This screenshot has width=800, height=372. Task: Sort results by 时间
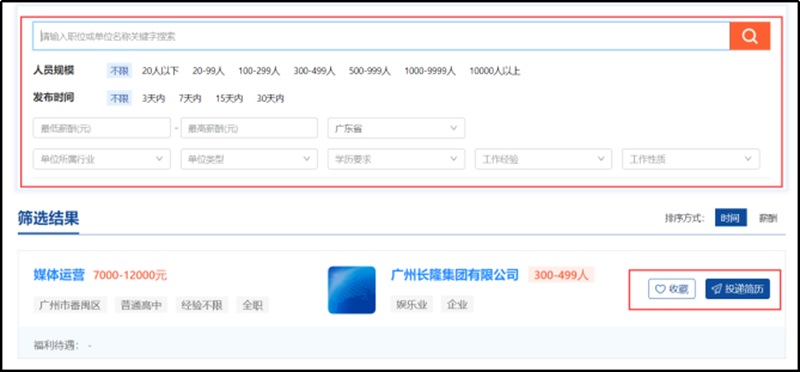coord(731,218)
